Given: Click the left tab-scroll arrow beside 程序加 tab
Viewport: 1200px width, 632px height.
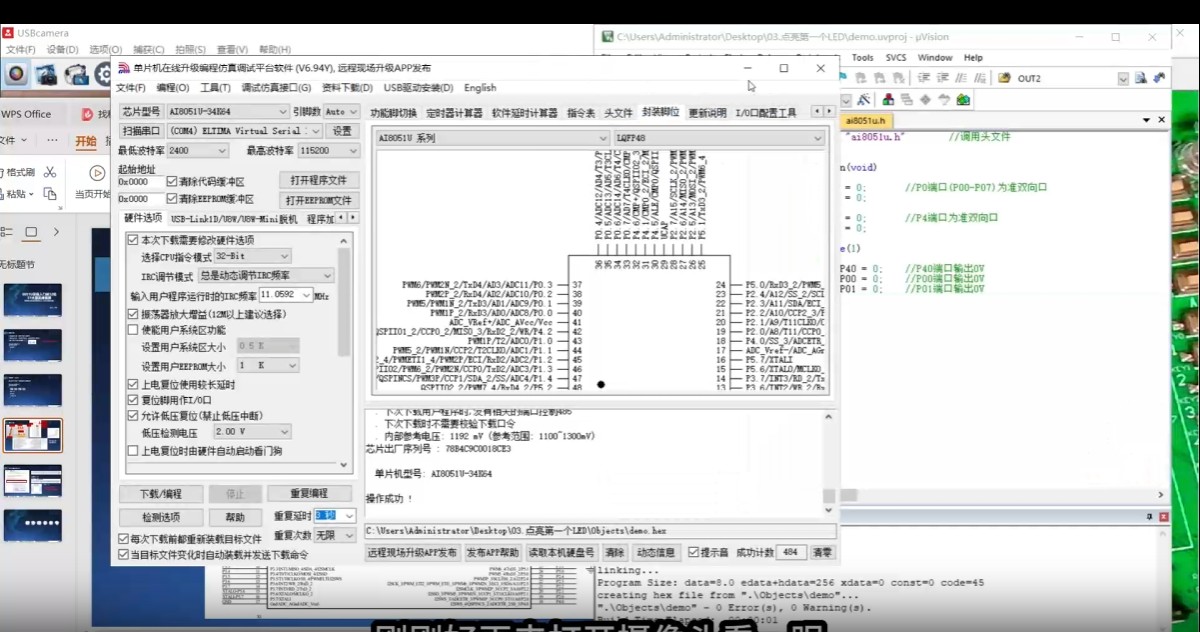Looking at the screenshot, I should click(341, 217).
